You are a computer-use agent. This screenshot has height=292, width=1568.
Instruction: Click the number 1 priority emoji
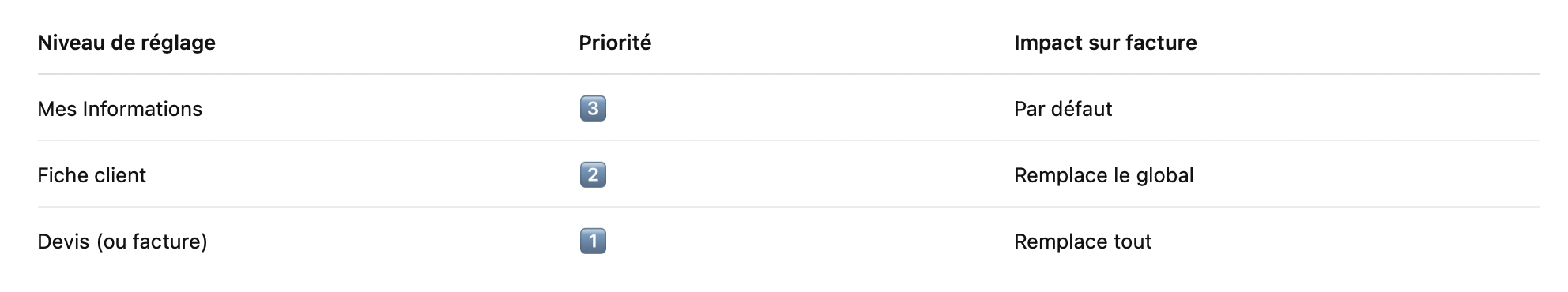tap(593, 241)
